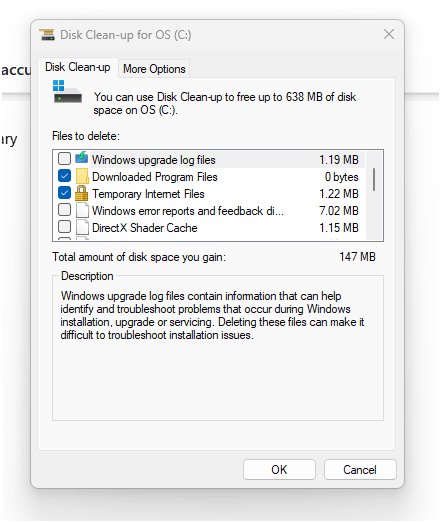Click the Cancel button

[x=360, y=470]
